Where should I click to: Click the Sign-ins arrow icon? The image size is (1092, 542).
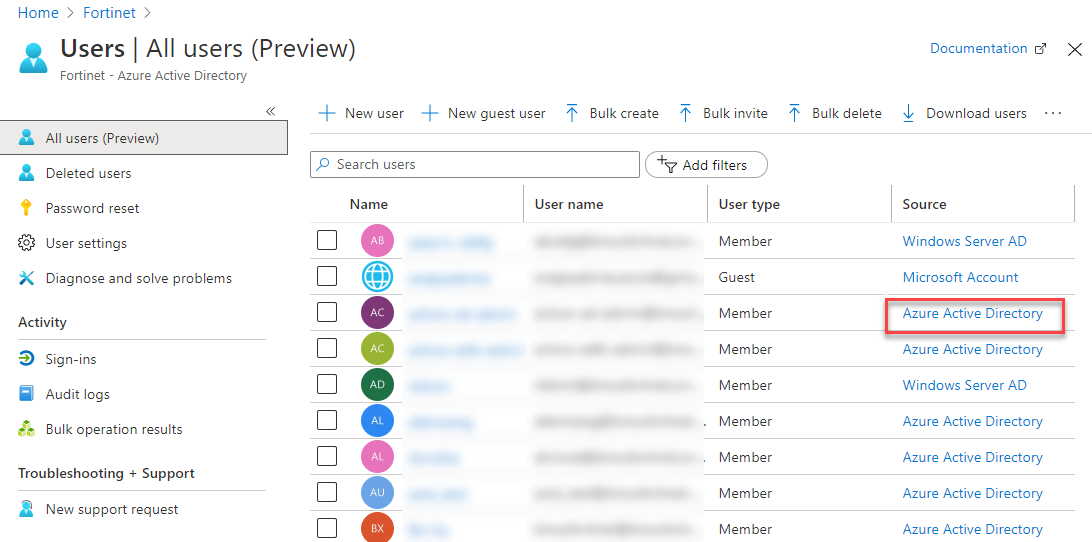(26, 359)
